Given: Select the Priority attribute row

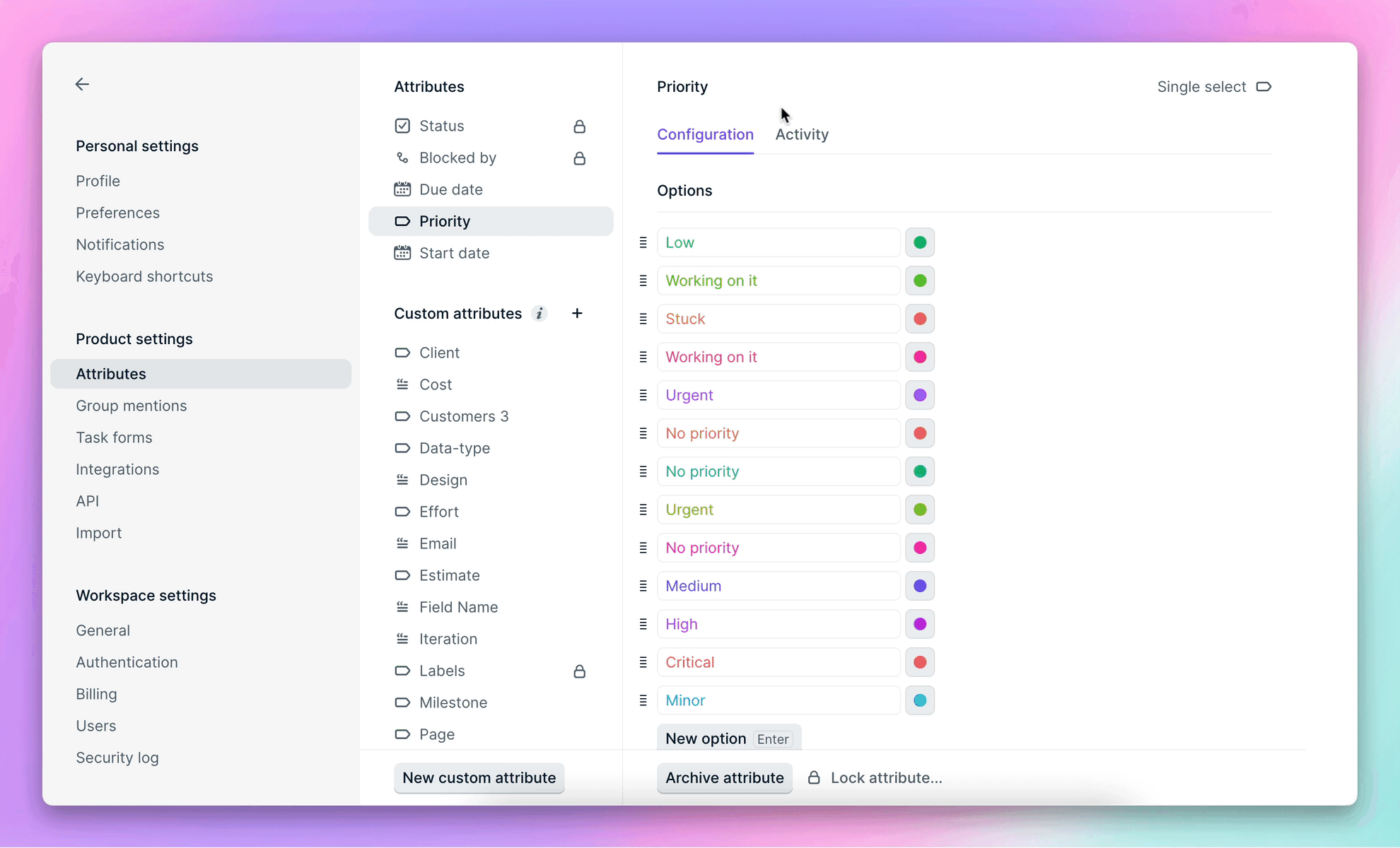Looking at the screenshot, I should [491, 221].
